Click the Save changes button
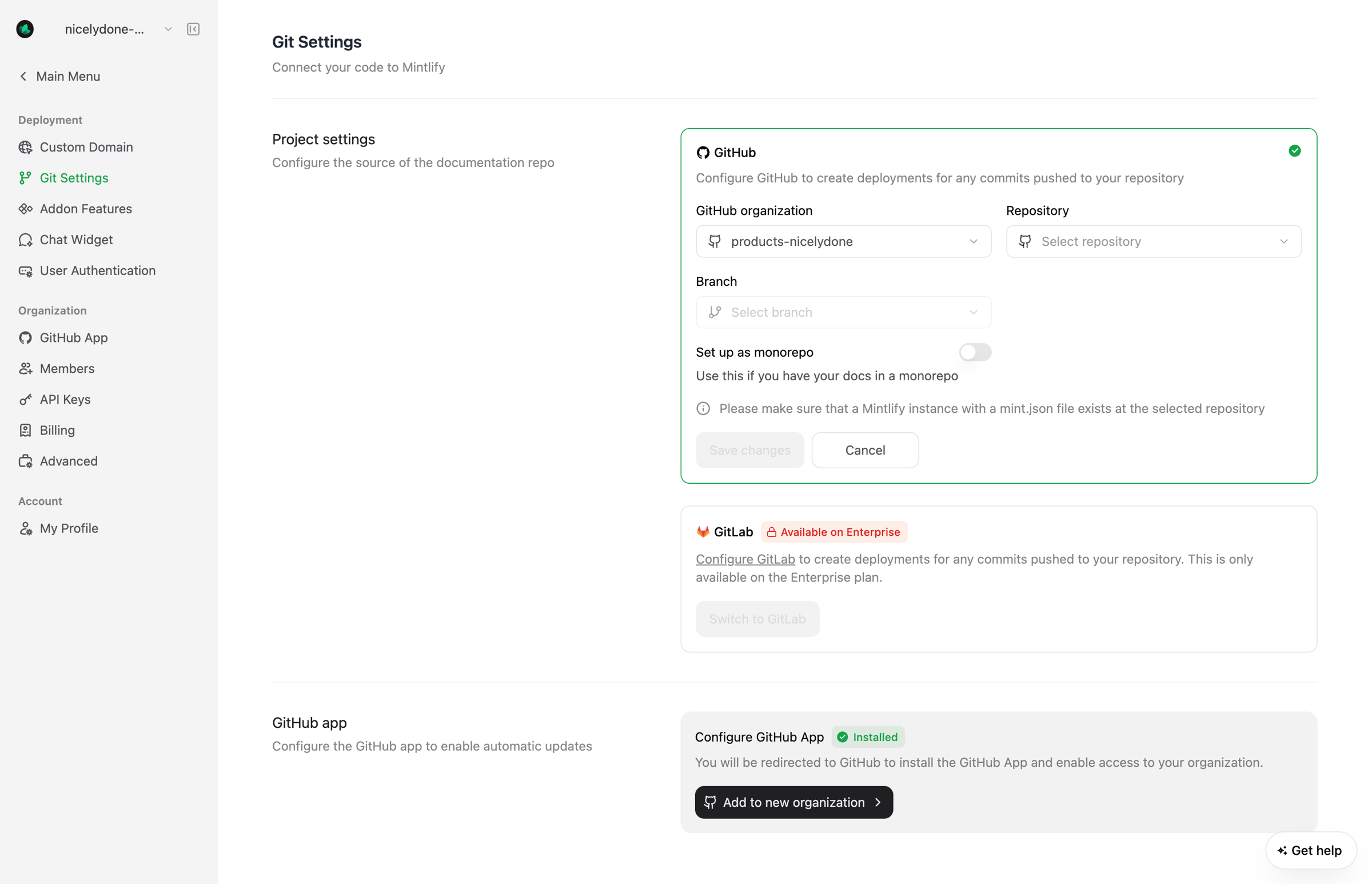This screenshot has width=1372, height=884. pos(749,451)
